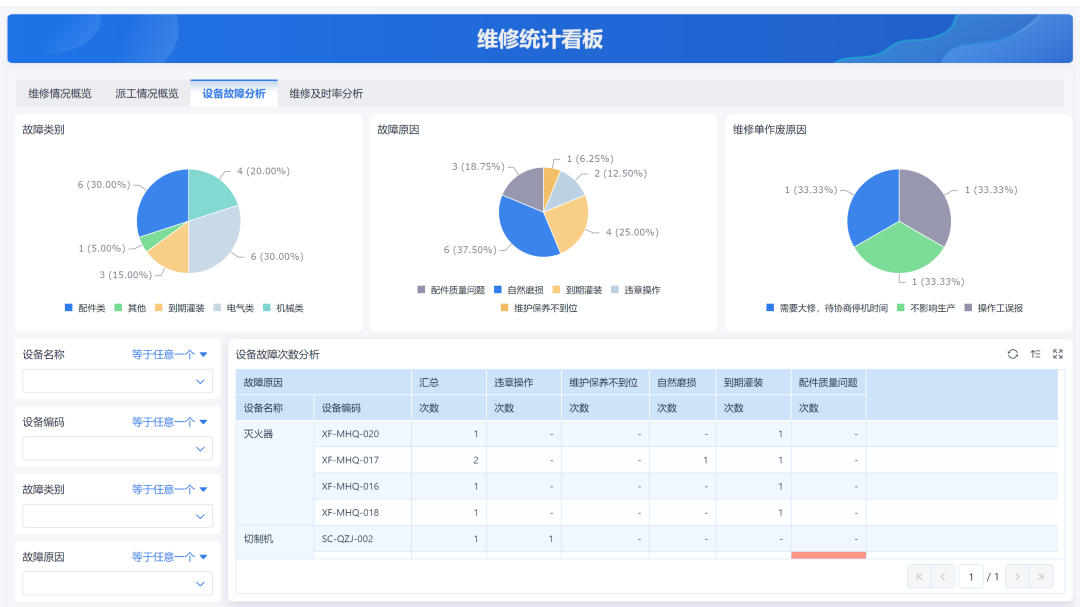The height and width of the screenshot is (607, 1080).
Task: Open the 设备名称 selection dropdown
Action: [116, 381]
